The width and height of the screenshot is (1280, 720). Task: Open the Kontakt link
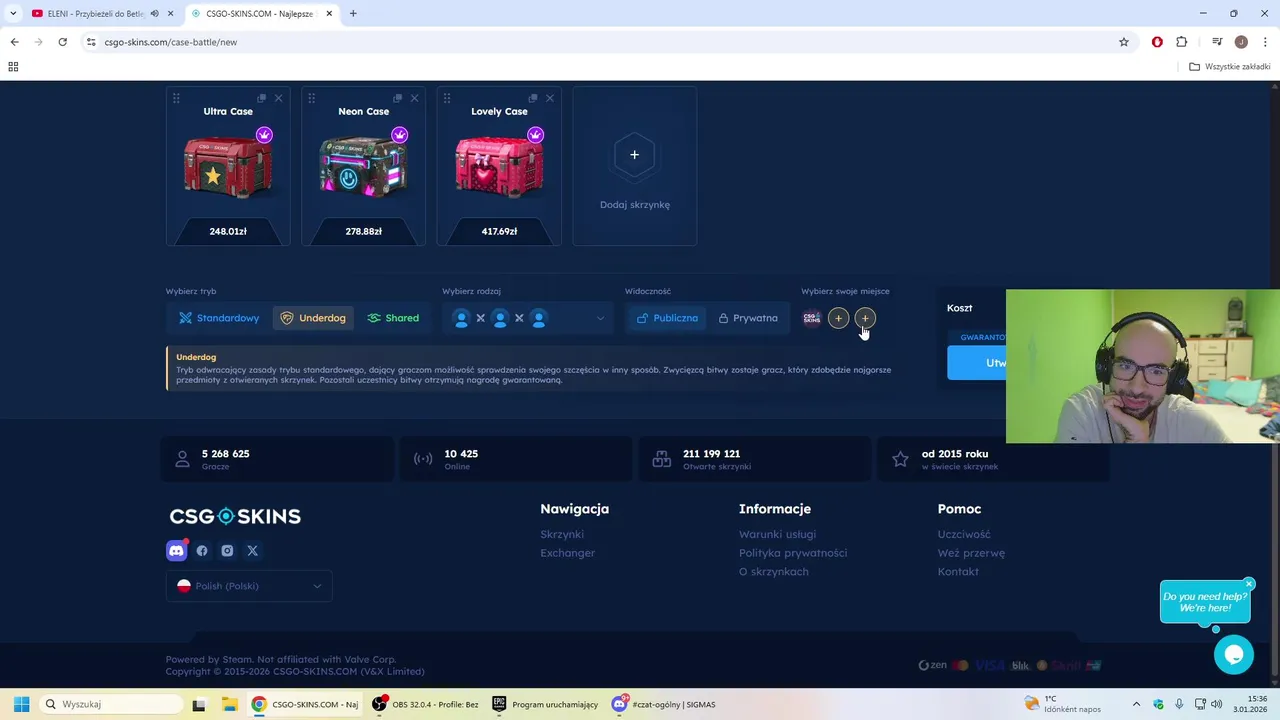[x=958, y=572]
